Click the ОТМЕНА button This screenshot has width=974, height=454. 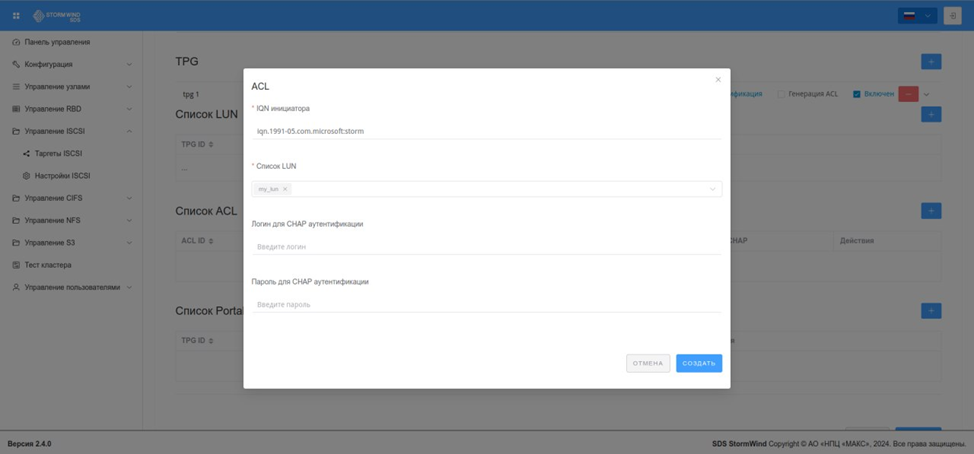click(648, 363)
